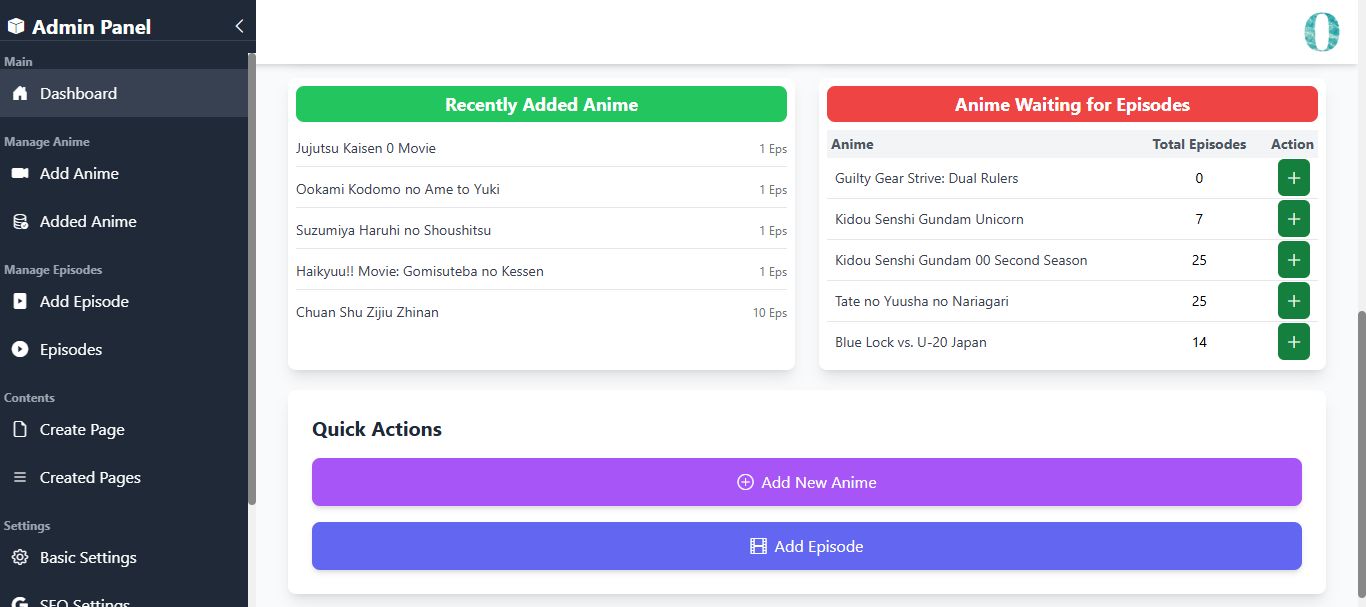Click plus for Blue Lock vs. U-20 Japan
The image size is (1366, 607).
tap(1293, 342)
